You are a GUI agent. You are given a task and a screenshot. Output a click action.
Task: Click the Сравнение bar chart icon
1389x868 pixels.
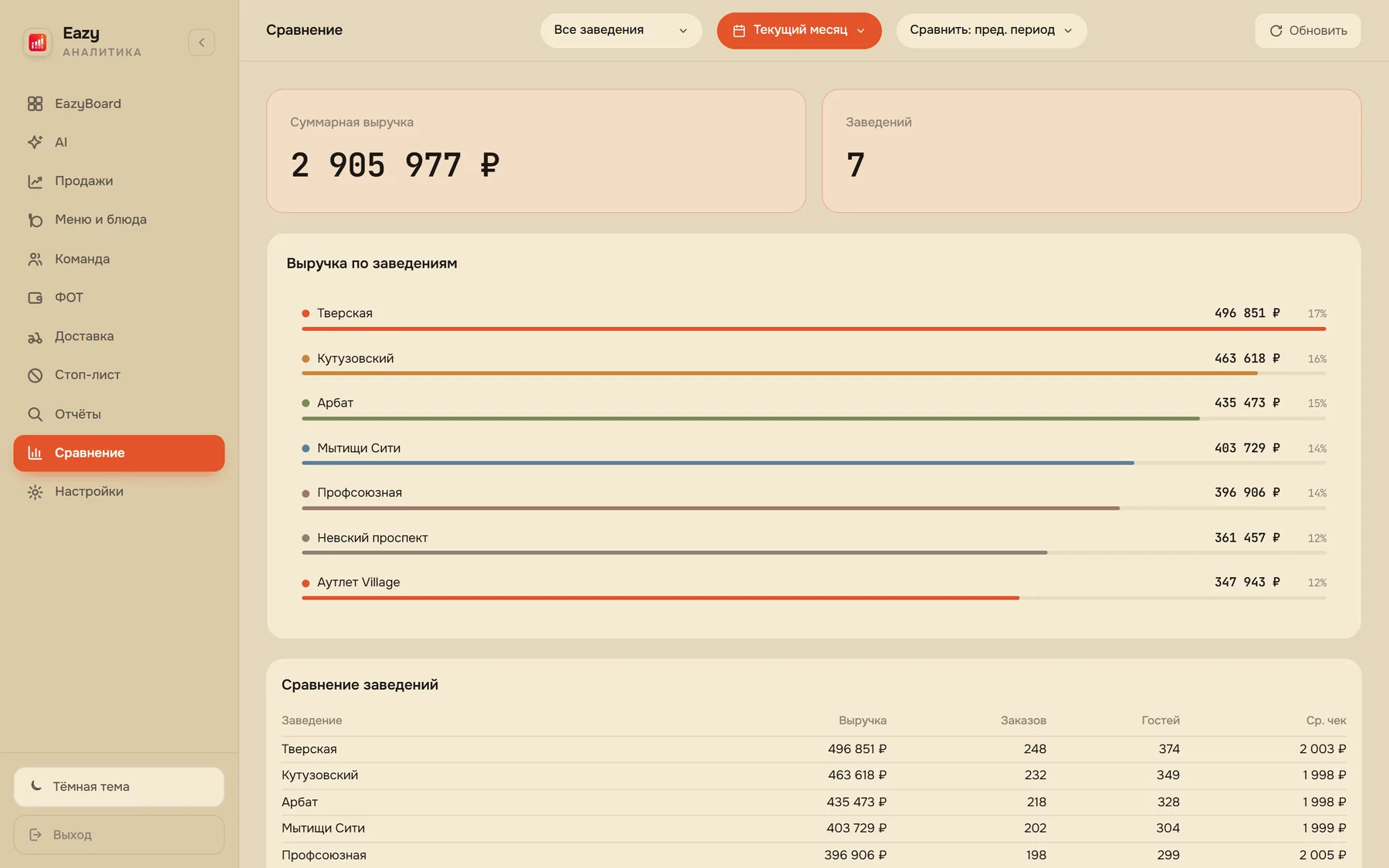click(x=35, y=453)
